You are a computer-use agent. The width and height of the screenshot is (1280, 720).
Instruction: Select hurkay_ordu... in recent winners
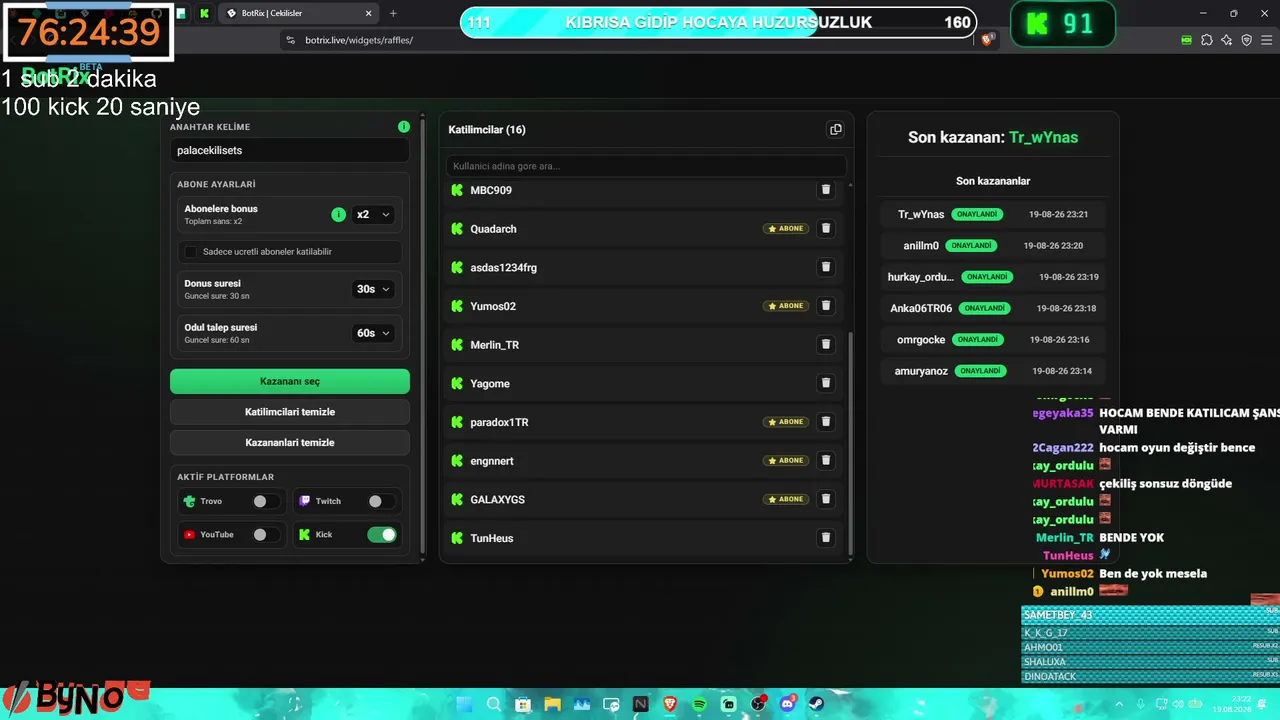pos(993,277)
